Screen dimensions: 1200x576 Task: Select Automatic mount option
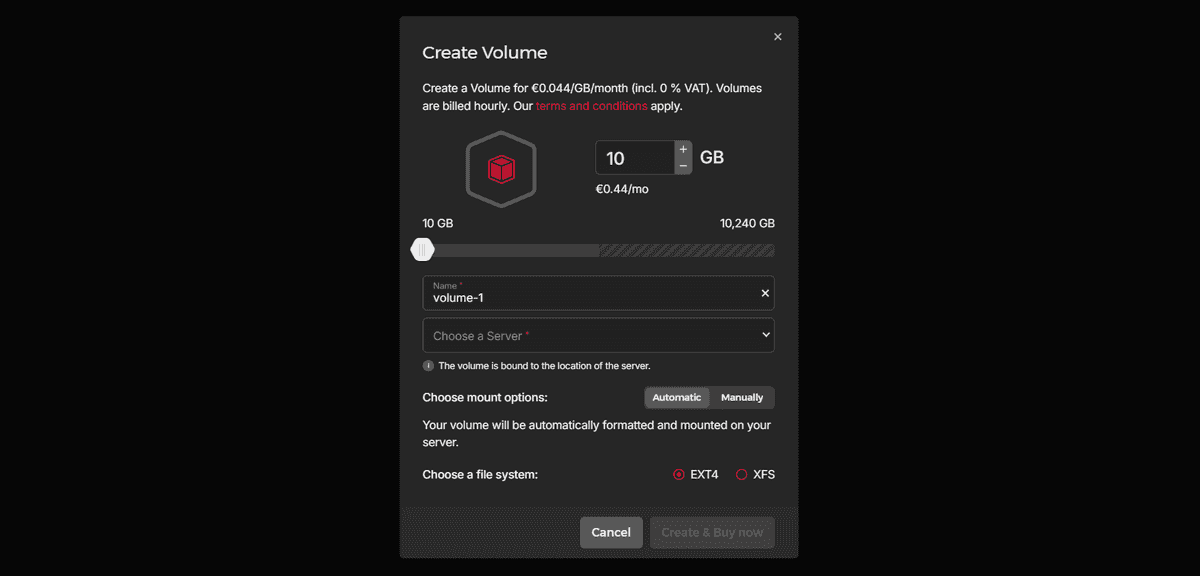677,398
